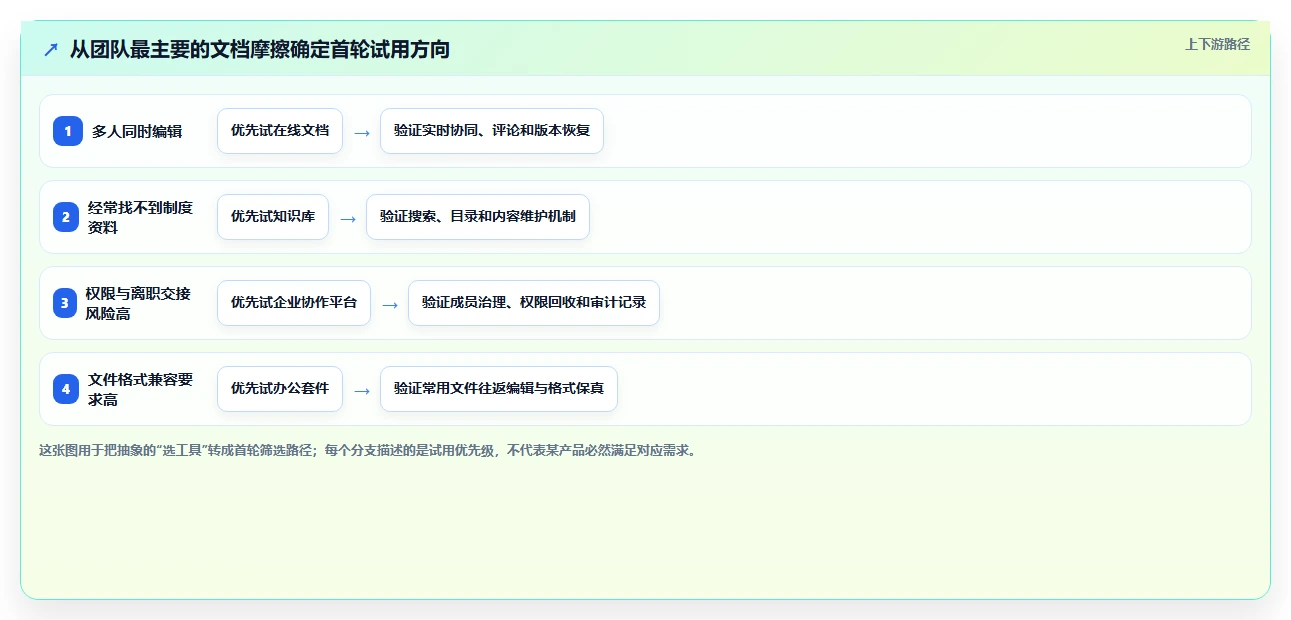1291x620 pixels.
Task: Click the 文件格式兼容要求高 label
Action: [x=140, y=389]
